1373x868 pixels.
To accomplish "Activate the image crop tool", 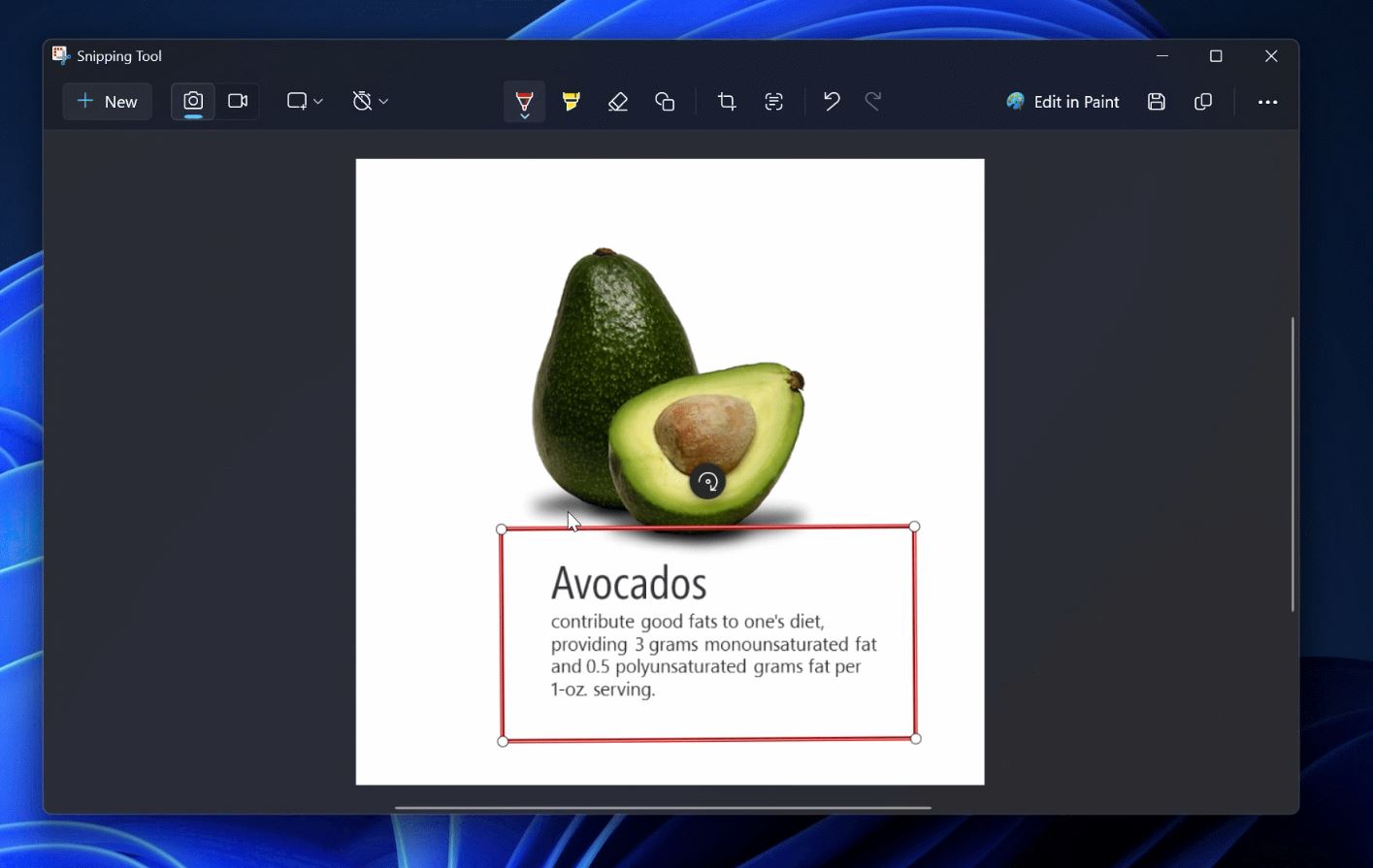I will pos(727,101).
